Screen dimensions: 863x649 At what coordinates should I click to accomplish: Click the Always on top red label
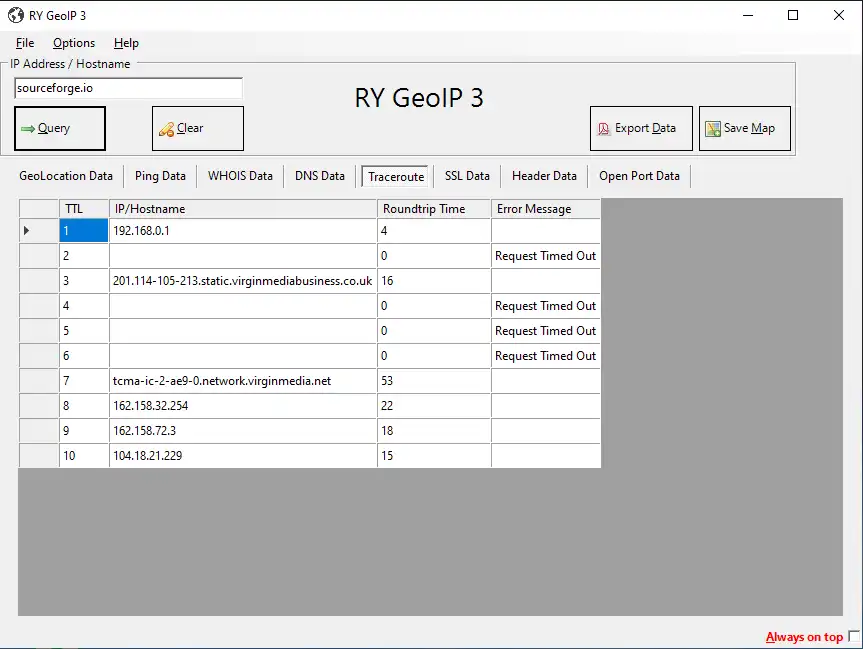coord(804,637)
